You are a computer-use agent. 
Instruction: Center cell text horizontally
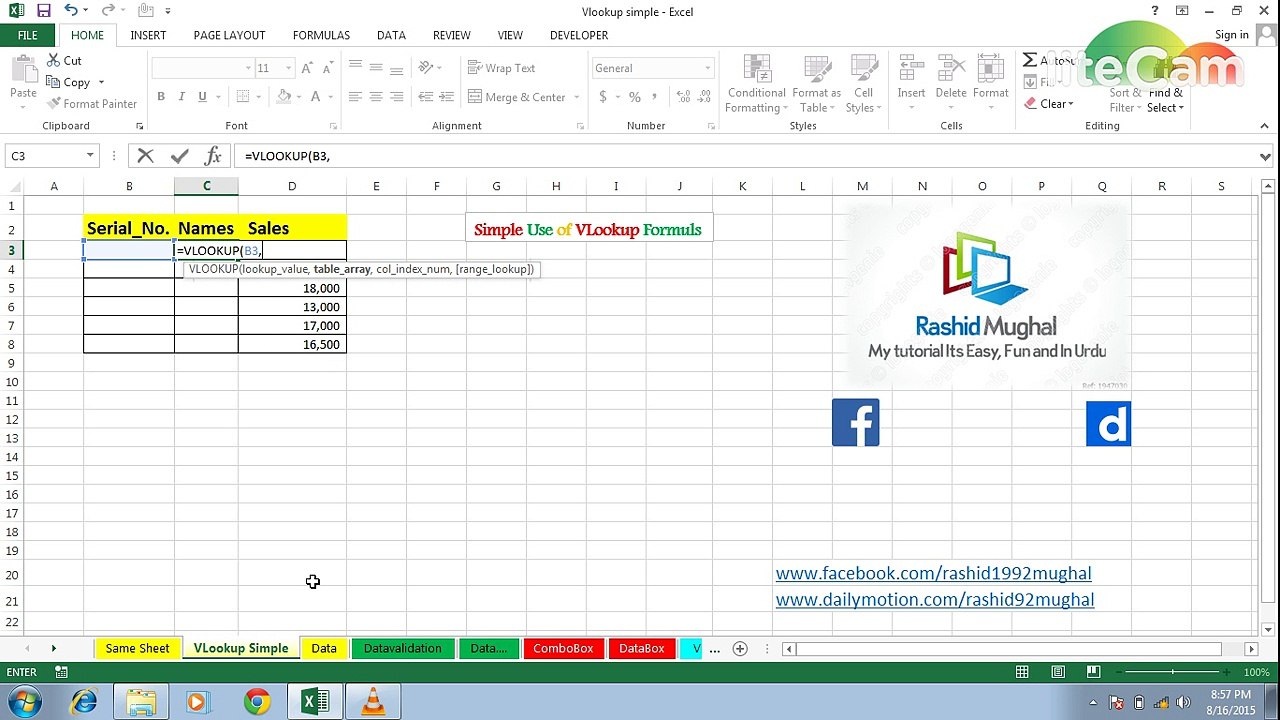(x=376, y=97)
